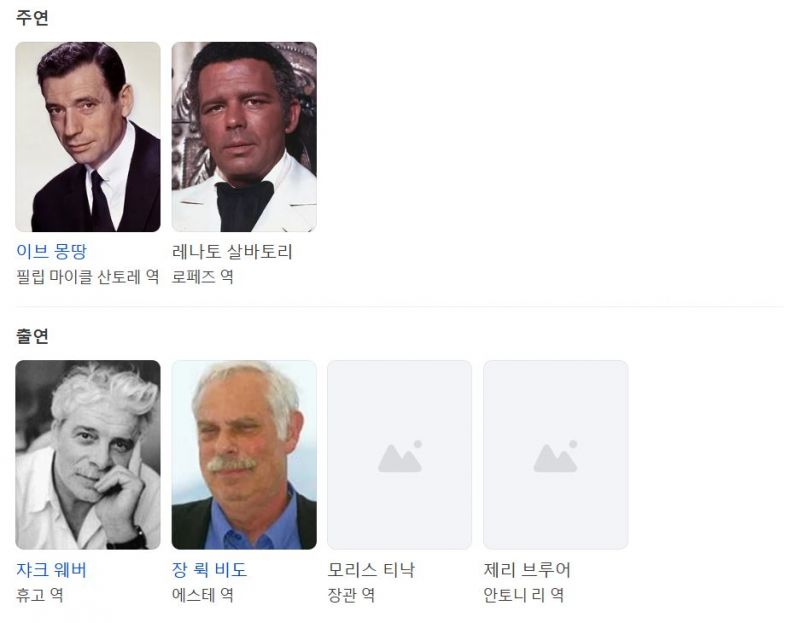Click the 장 뤽 비도 portrait thumbnail
800x623 pixels.
[x=244, y=455]
